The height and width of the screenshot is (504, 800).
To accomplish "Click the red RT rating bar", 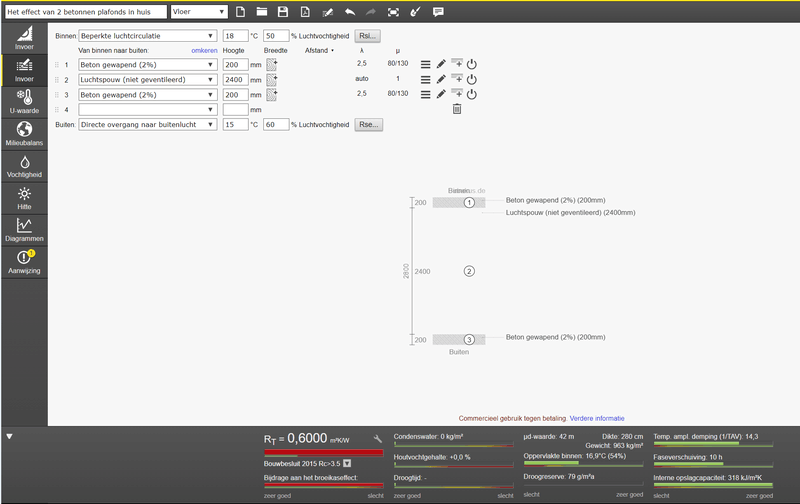I will coord(323,452).
